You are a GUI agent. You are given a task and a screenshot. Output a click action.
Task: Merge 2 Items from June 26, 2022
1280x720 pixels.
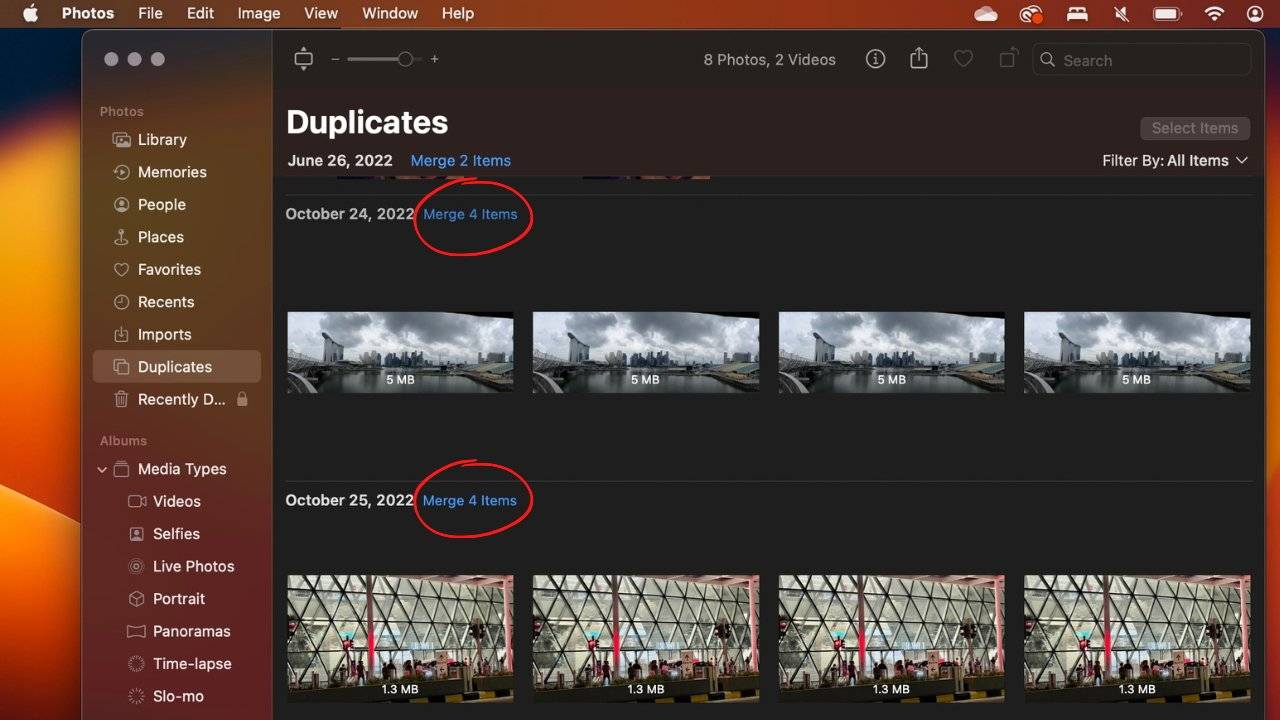point(460,160)
